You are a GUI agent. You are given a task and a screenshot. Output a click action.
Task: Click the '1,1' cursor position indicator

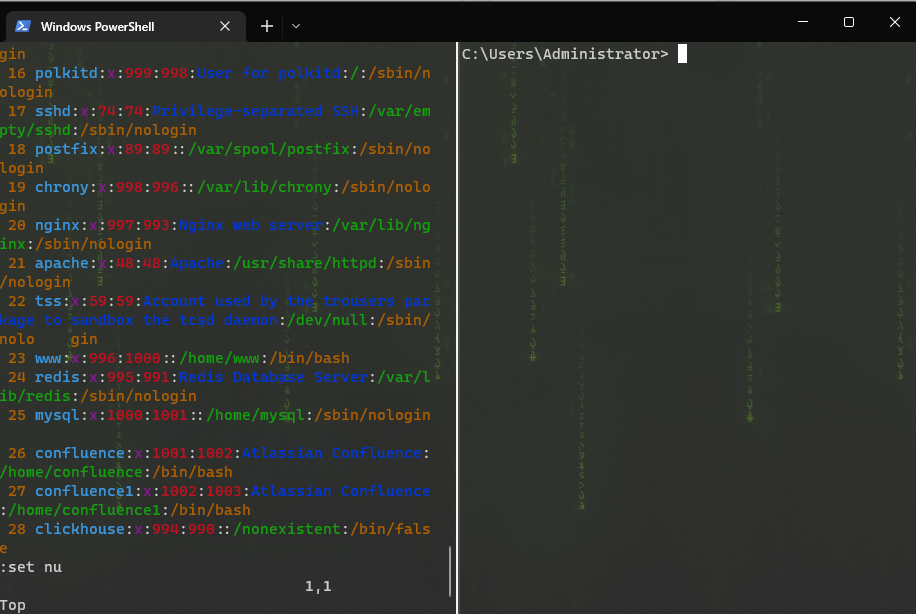[318, 587]
